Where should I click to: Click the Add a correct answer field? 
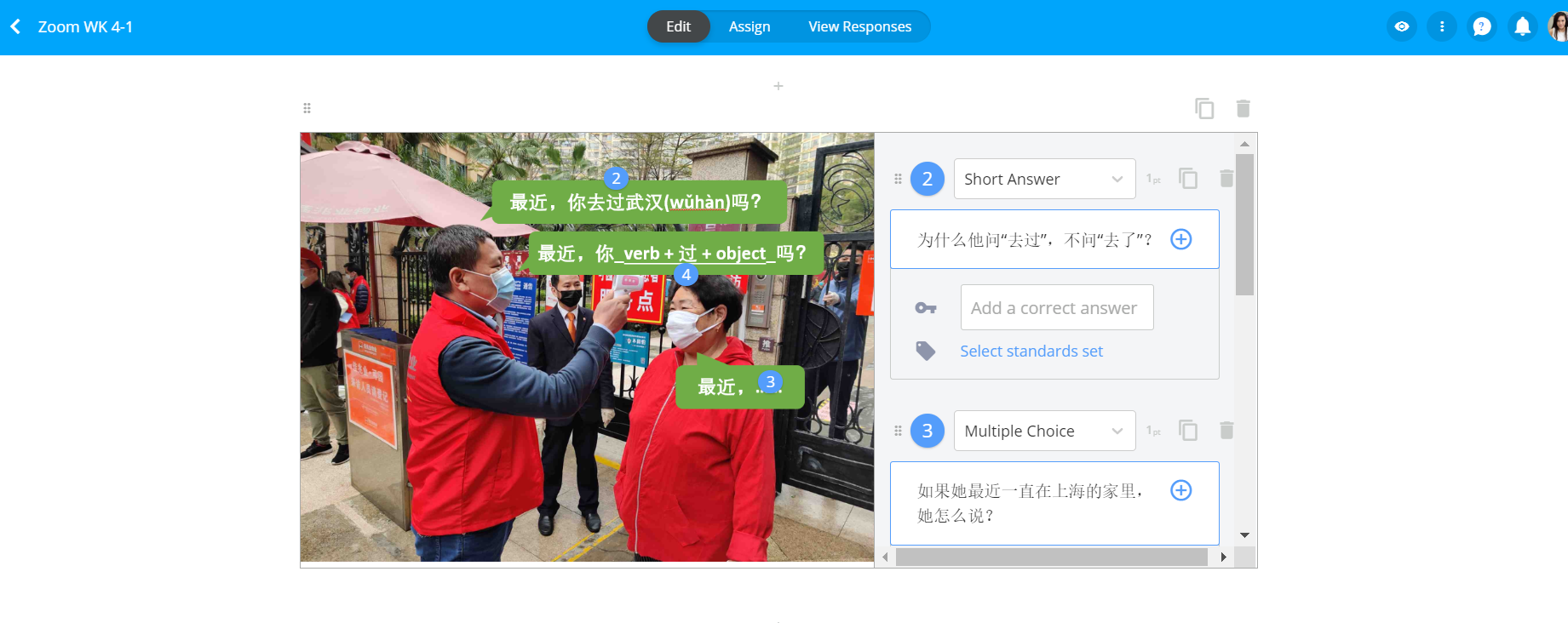click(x=1056, y=308)
